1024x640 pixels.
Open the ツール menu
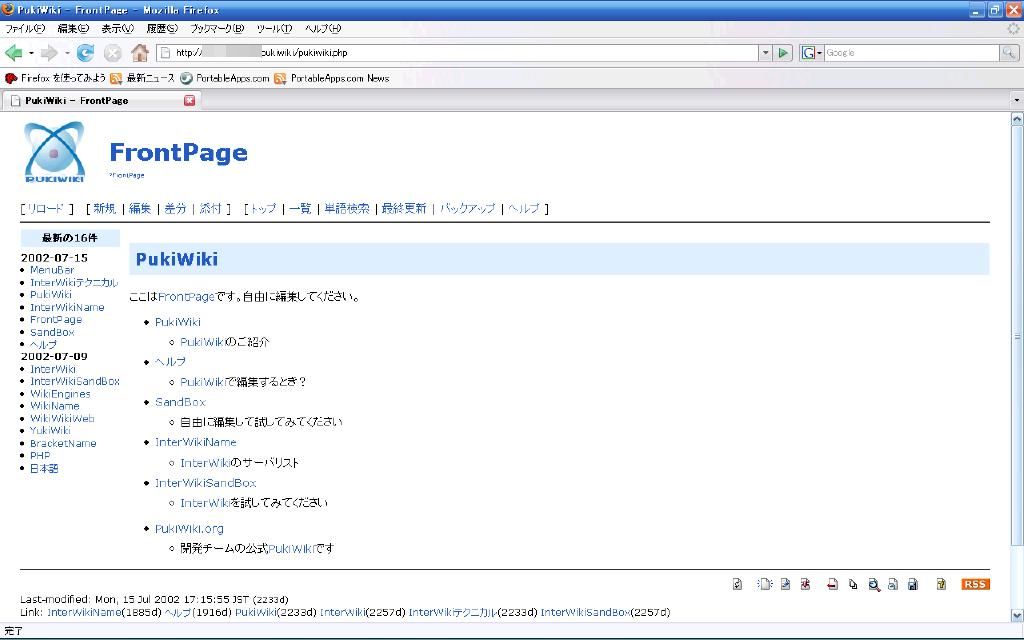tap(274, 29)
